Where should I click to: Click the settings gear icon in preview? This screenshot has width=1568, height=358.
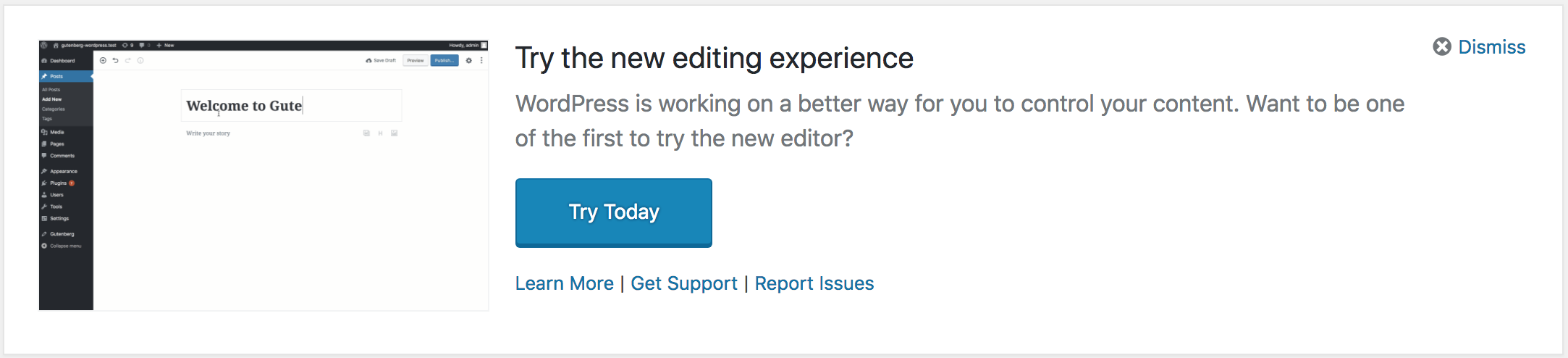pyautogui.click(x=468, y=60)
